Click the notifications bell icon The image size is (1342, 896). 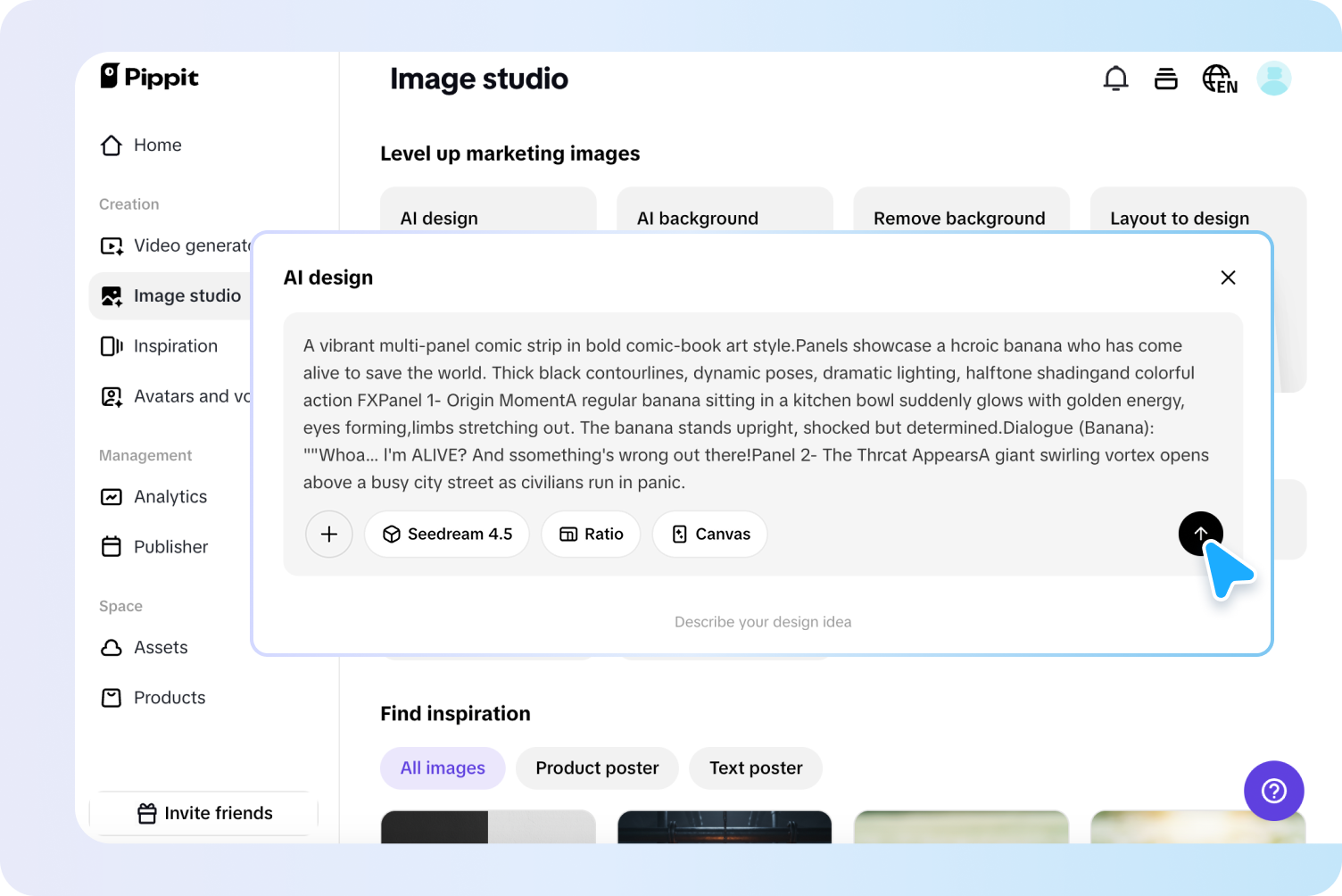[1115, 79]
